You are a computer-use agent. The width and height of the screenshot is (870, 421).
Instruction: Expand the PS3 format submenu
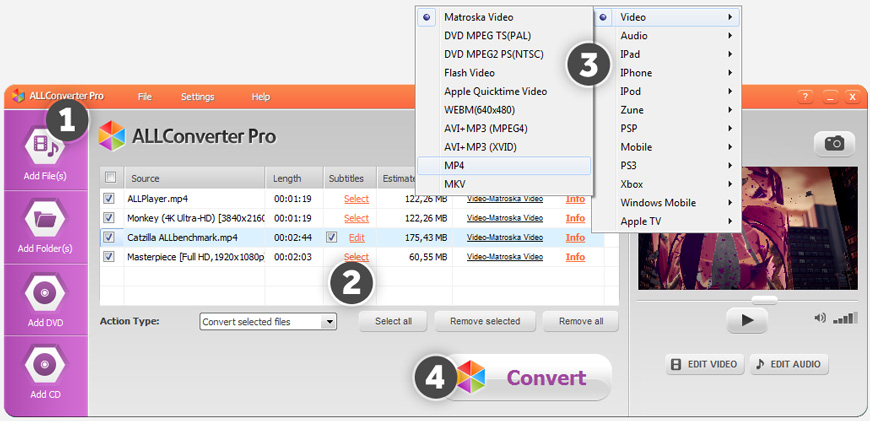coord(667,166)
